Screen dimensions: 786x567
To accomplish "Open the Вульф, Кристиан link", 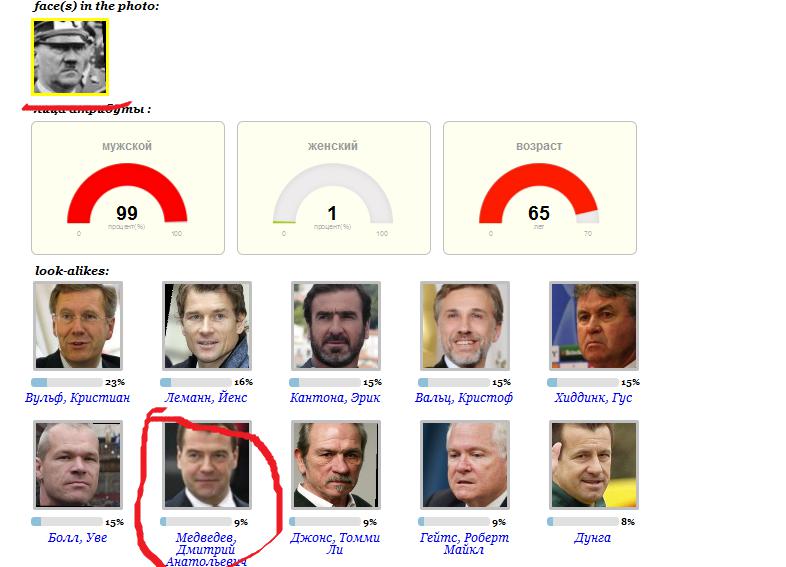I will pos(77,398).
